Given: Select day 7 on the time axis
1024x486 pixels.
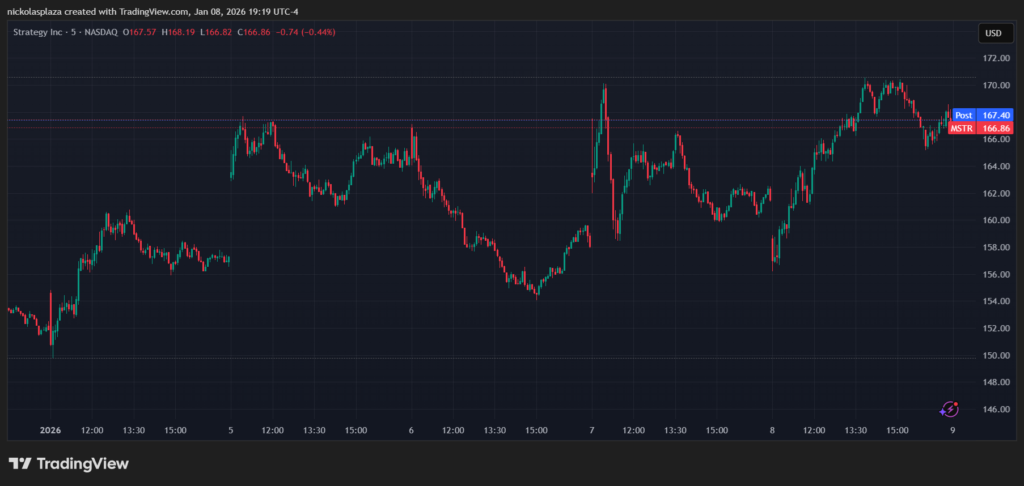Looking at the screenshot, I should click(x=592, y=430).
